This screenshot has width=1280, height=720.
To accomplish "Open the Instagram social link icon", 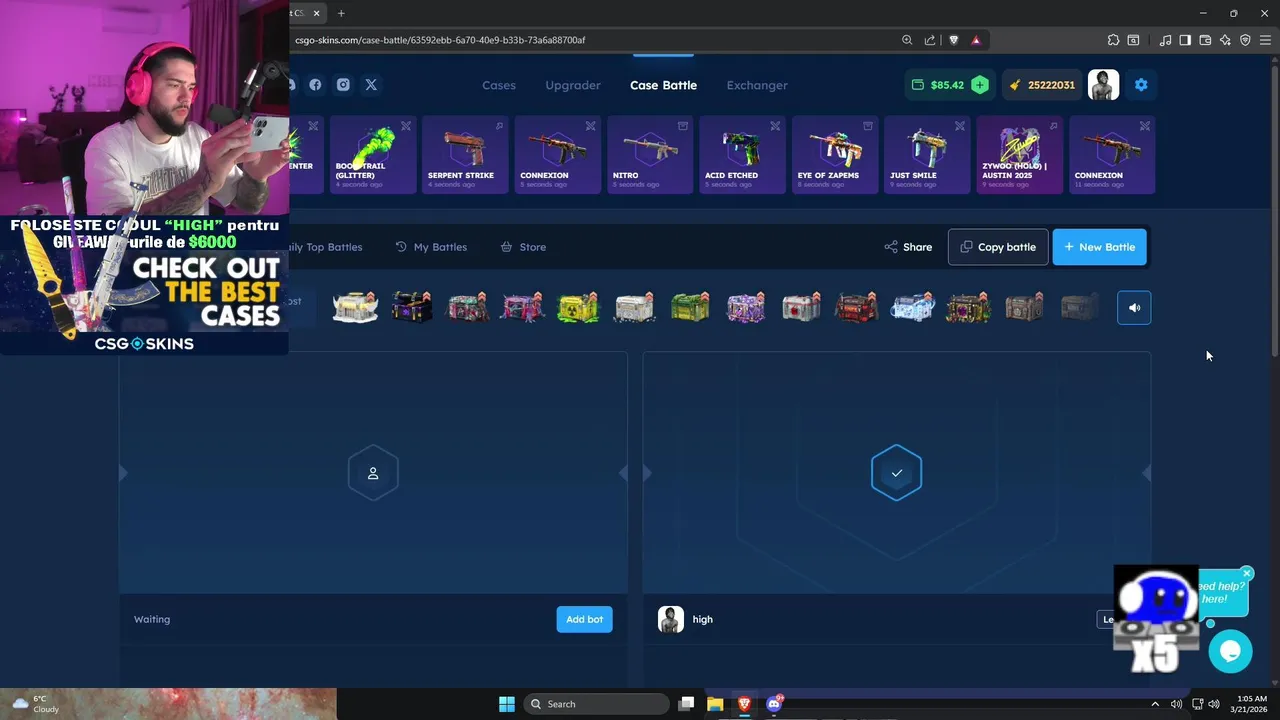I will pyautogui.click(x=343, y=85).
